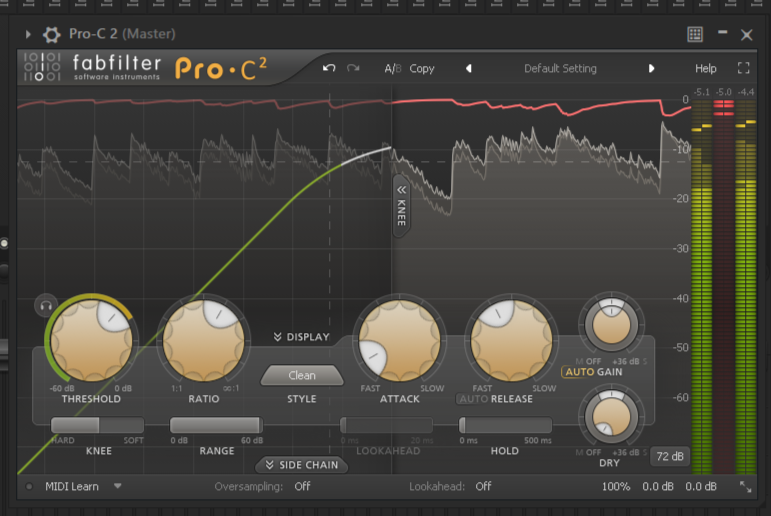The height and width of the screenshot is (516, 771).
Task: Redo the last undone change
Action: [x=353, y=68]
